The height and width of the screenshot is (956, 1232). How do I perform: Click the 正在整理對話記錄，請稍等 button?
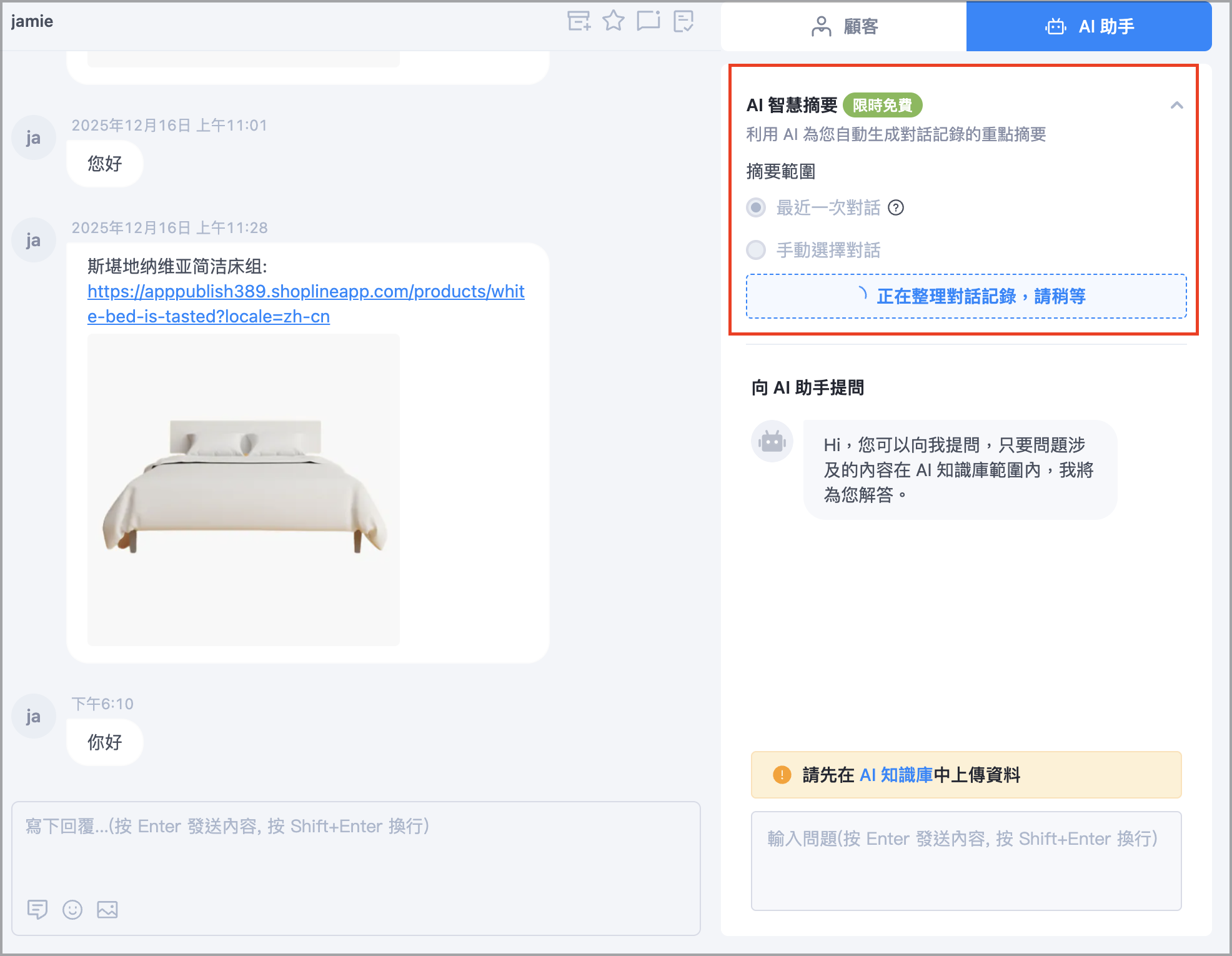point(966,296)
